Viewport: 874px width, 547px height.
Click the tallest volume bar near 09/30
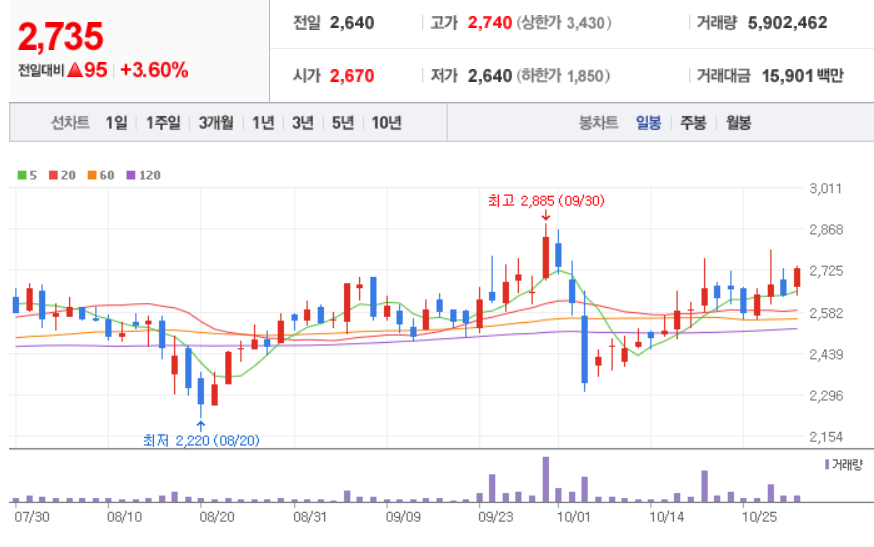[546, 480]
